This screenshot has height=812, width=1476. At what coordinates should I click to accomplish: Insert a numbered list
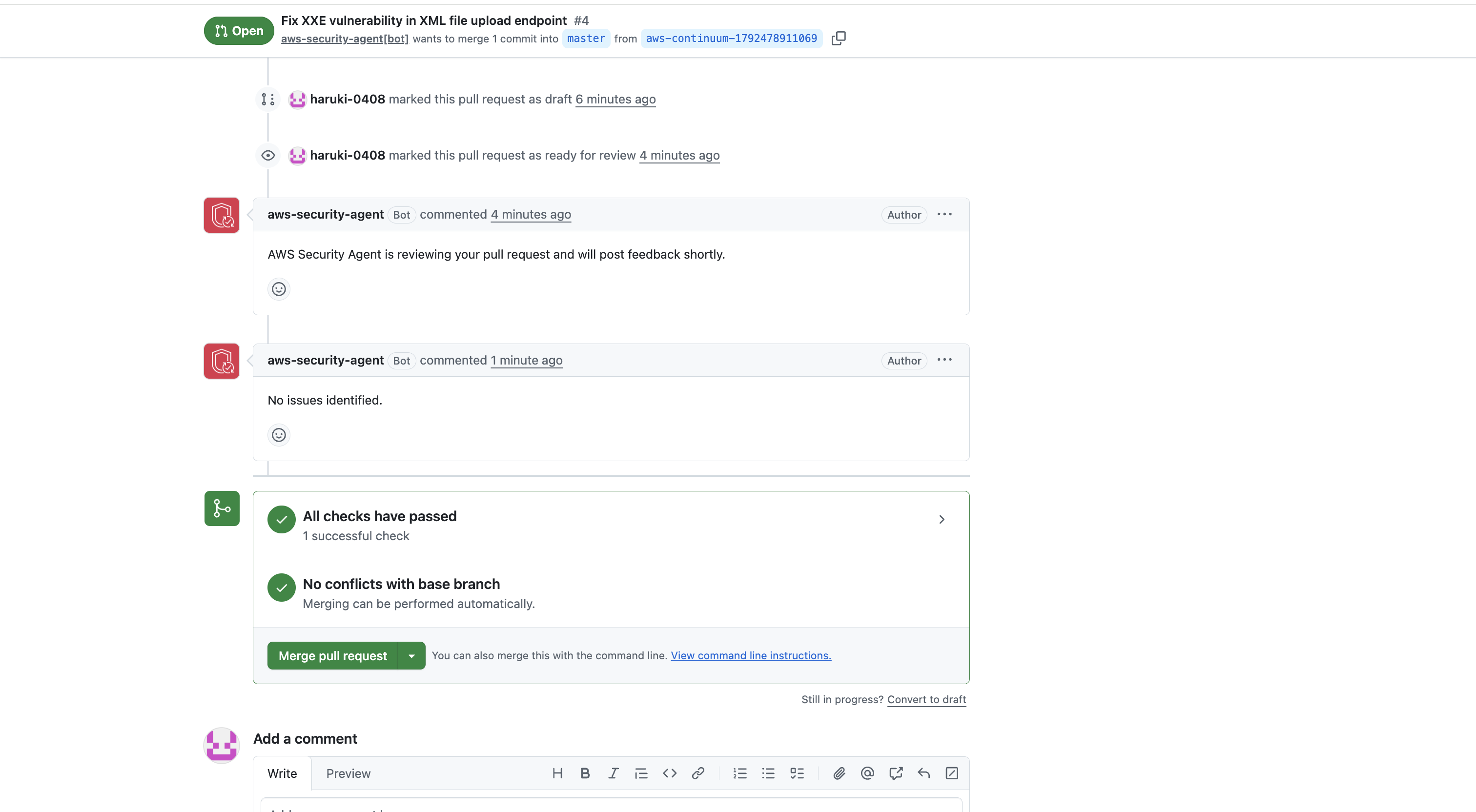[x=740, y=773]
